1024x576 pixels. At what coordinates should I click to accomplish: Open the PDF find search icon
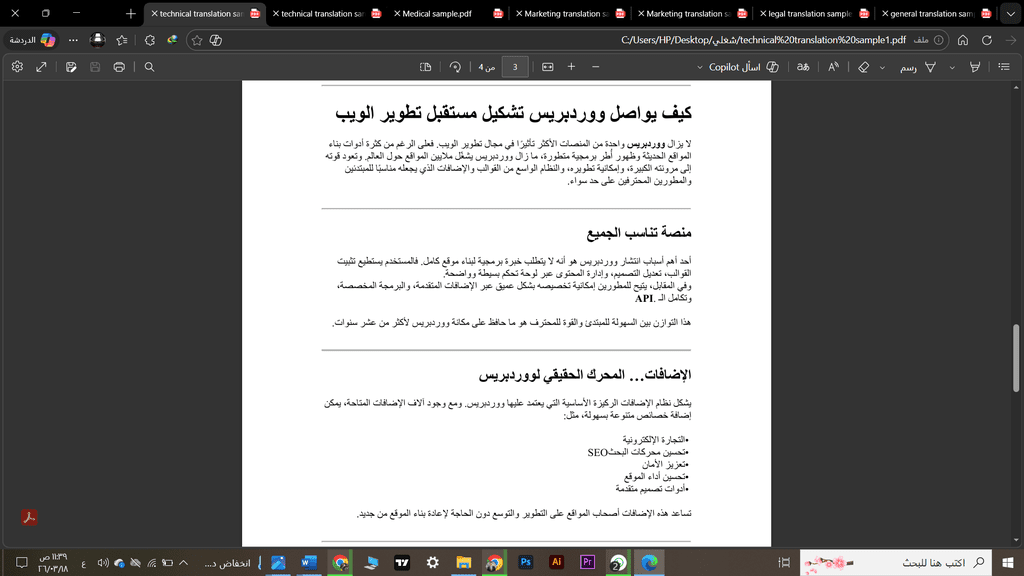pos(150,67)
